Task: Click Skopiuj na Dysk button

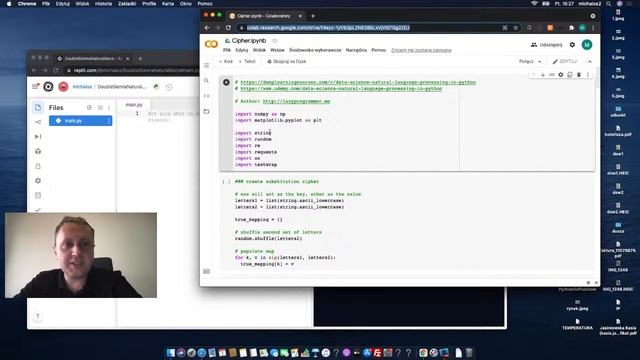Action: (287, 62)
